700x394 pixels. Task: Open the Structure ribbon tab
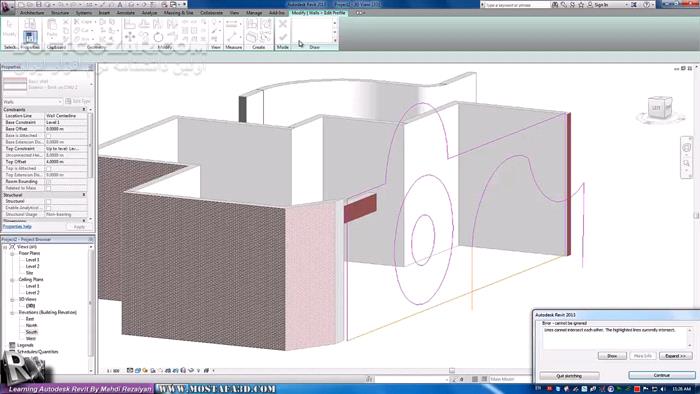[60, 13]
